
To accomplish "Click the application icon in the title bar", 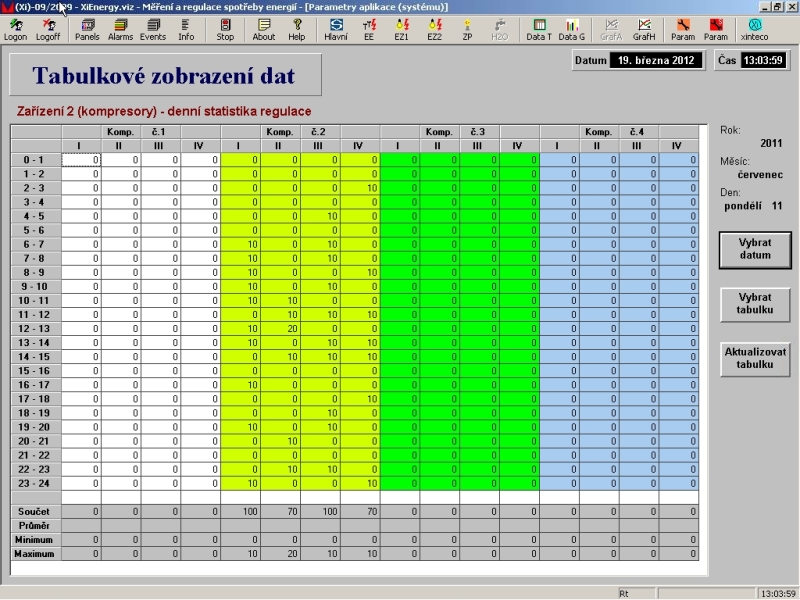I will [7, 7].
